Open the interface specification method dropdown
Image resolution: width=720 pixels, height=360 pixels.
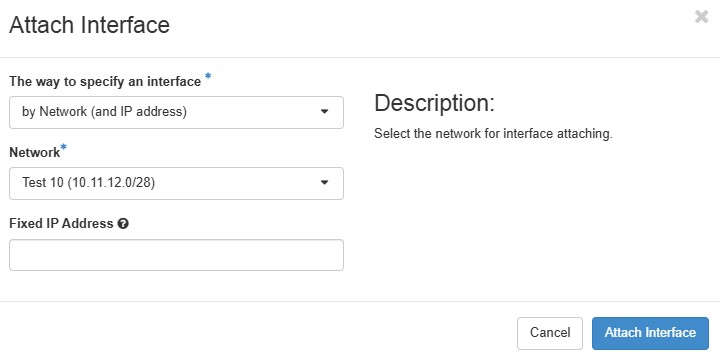click(x=176, y=112)
